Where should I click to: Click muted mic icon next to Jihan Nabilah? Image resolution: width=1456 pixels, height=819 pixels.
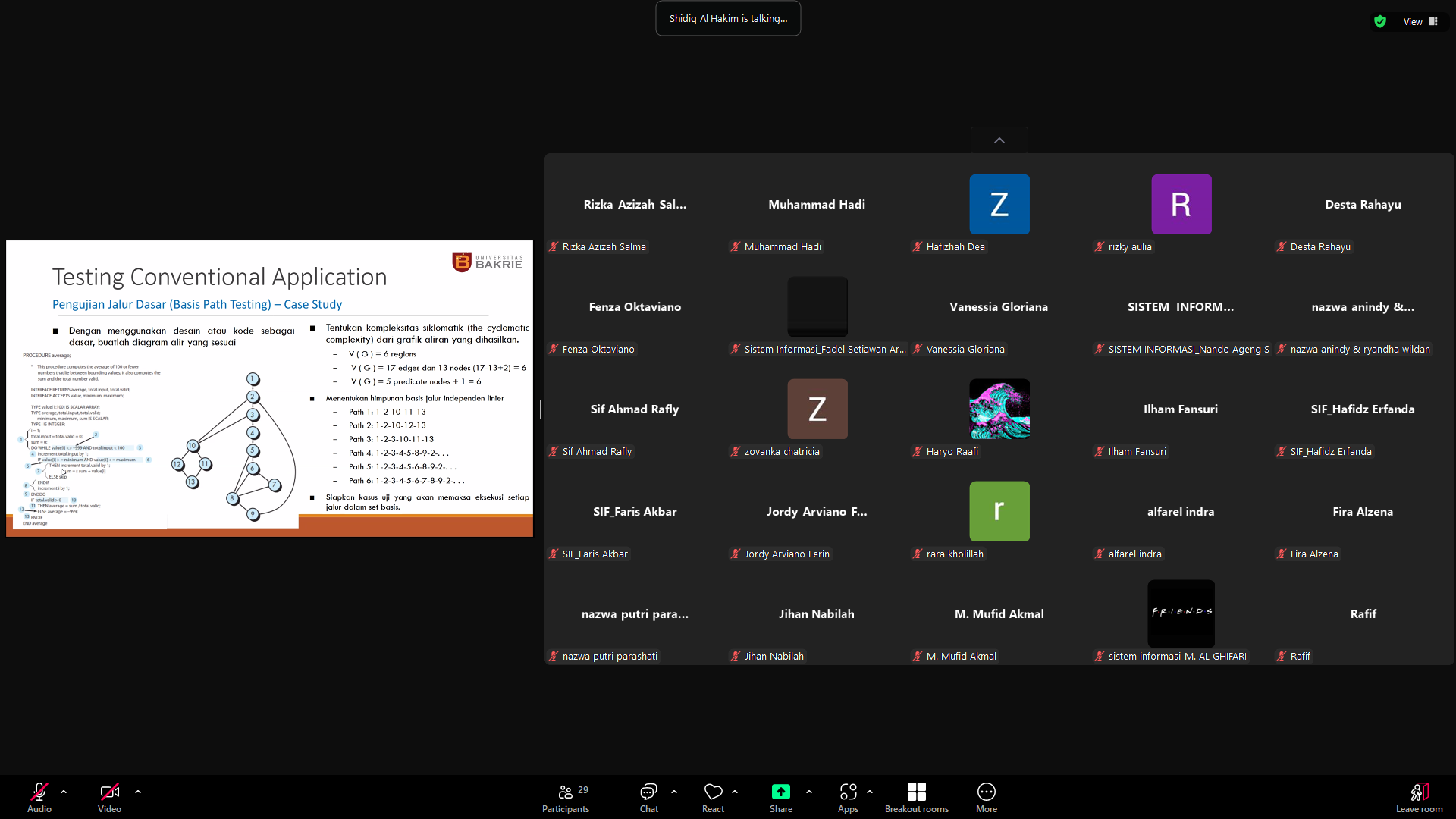point(736,656)
